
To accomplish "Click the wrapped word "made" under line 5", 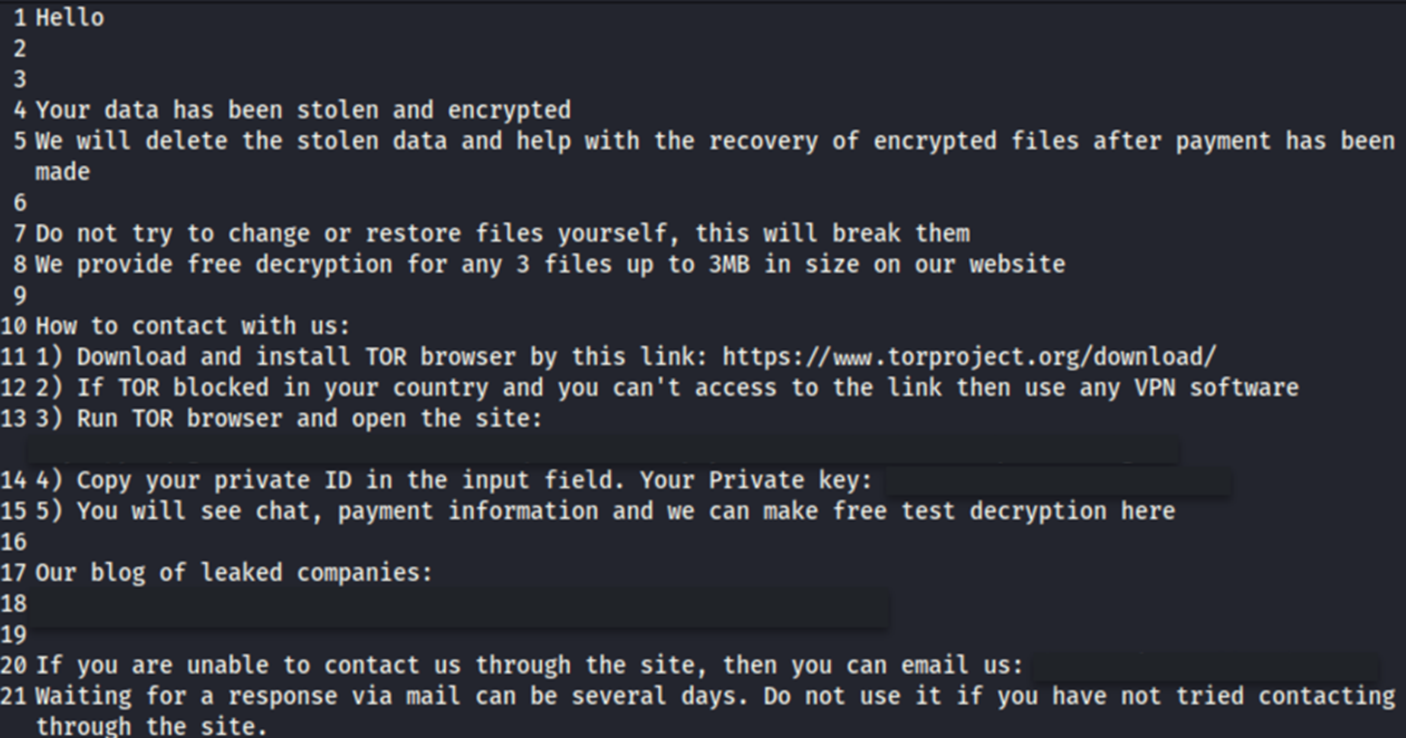I will (62, 172).
